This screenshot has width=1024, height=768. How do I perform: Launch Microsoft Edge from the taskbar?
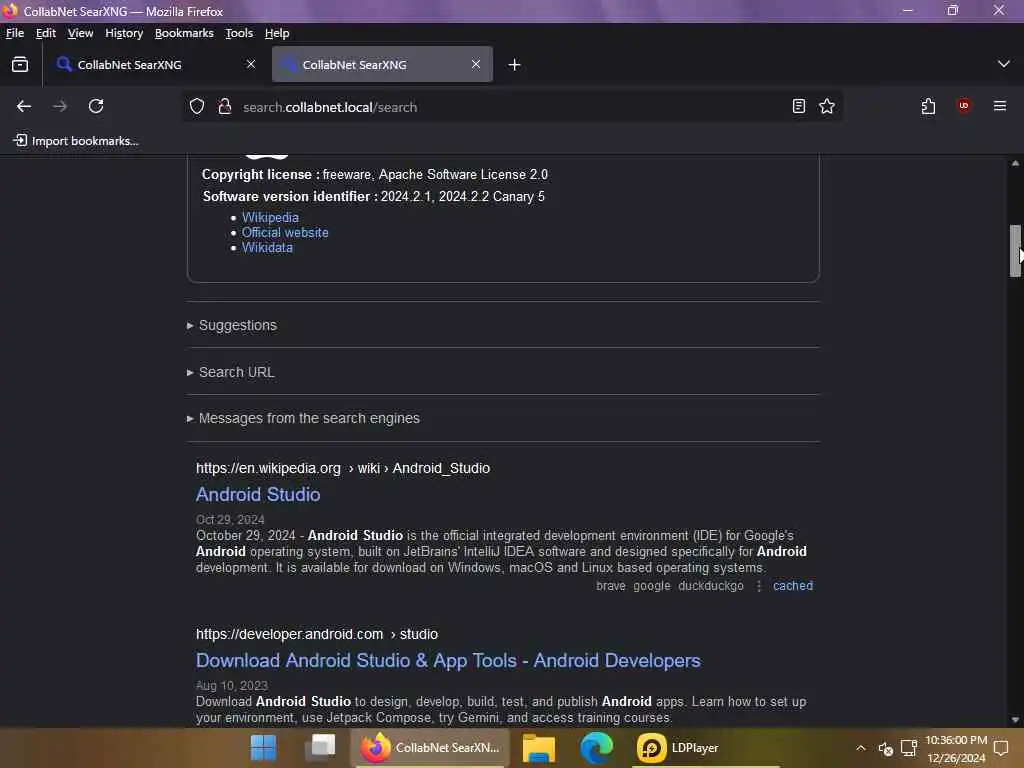[596, 748]
